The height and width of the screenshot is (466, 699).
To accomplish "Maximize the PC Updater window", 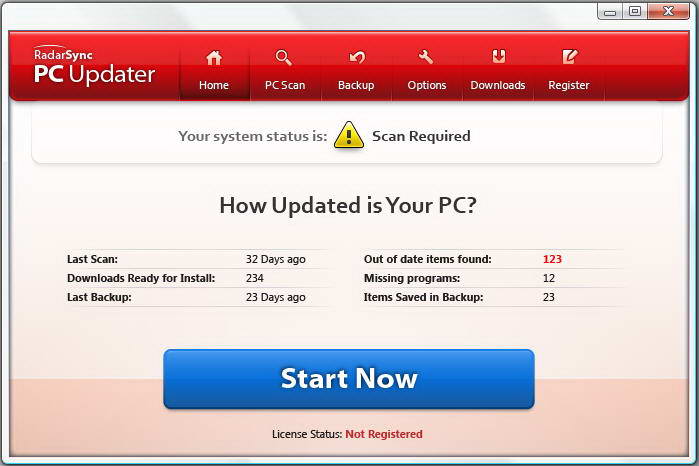I will coord(635,11).
